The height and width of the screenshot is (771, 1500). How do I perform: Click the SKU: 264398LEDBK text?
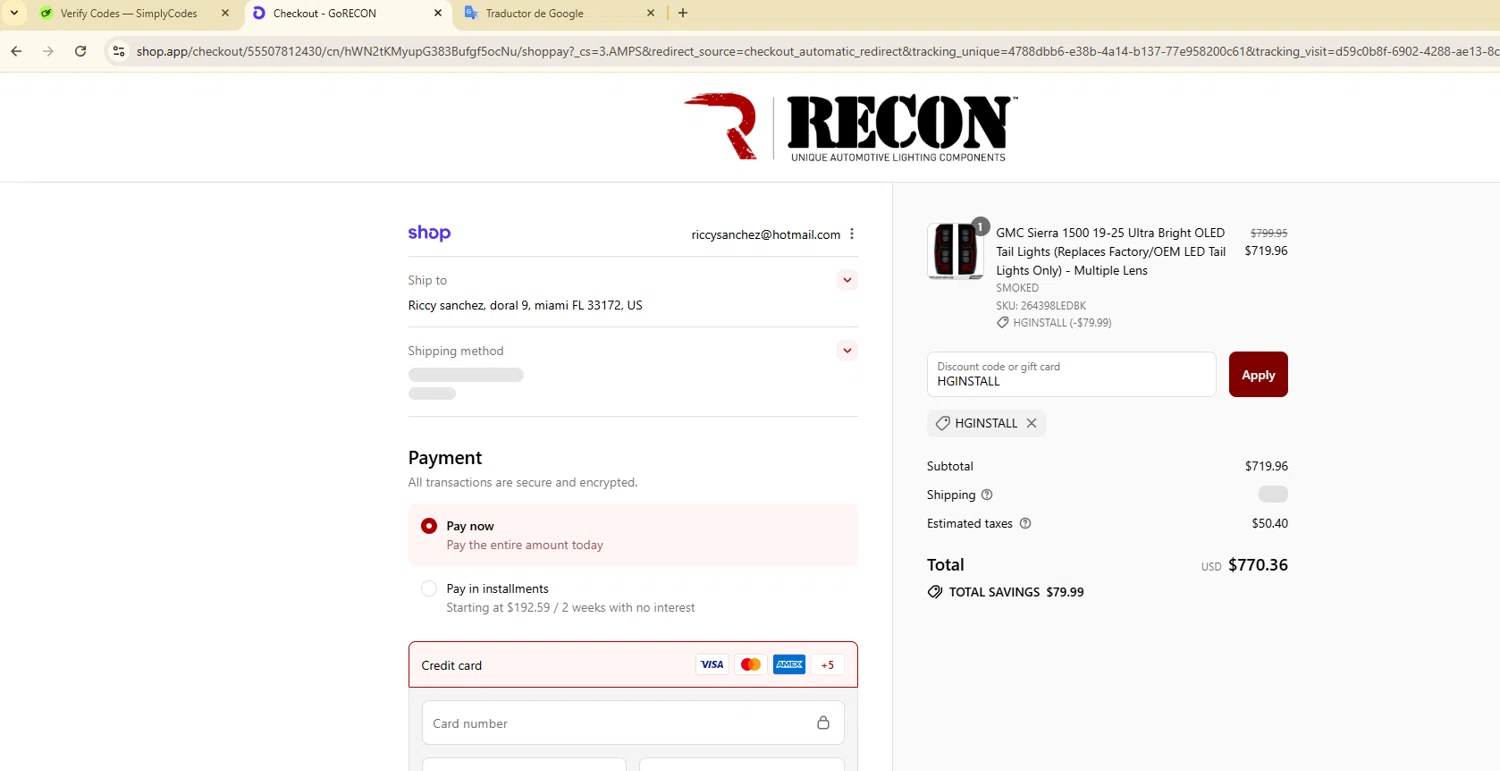(1041, 305)
